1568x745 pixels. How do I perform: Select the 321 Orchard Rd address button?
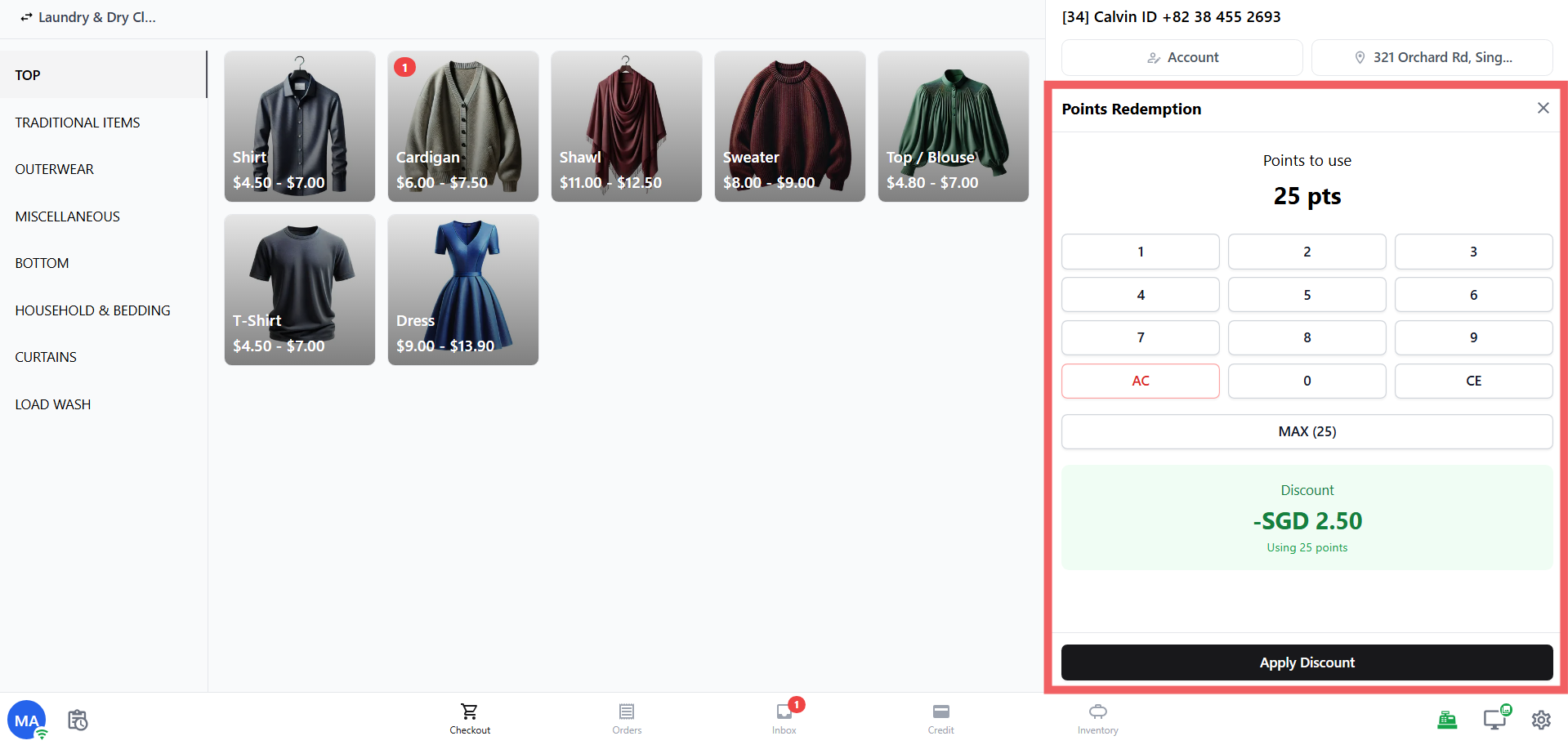[1432, 57]
